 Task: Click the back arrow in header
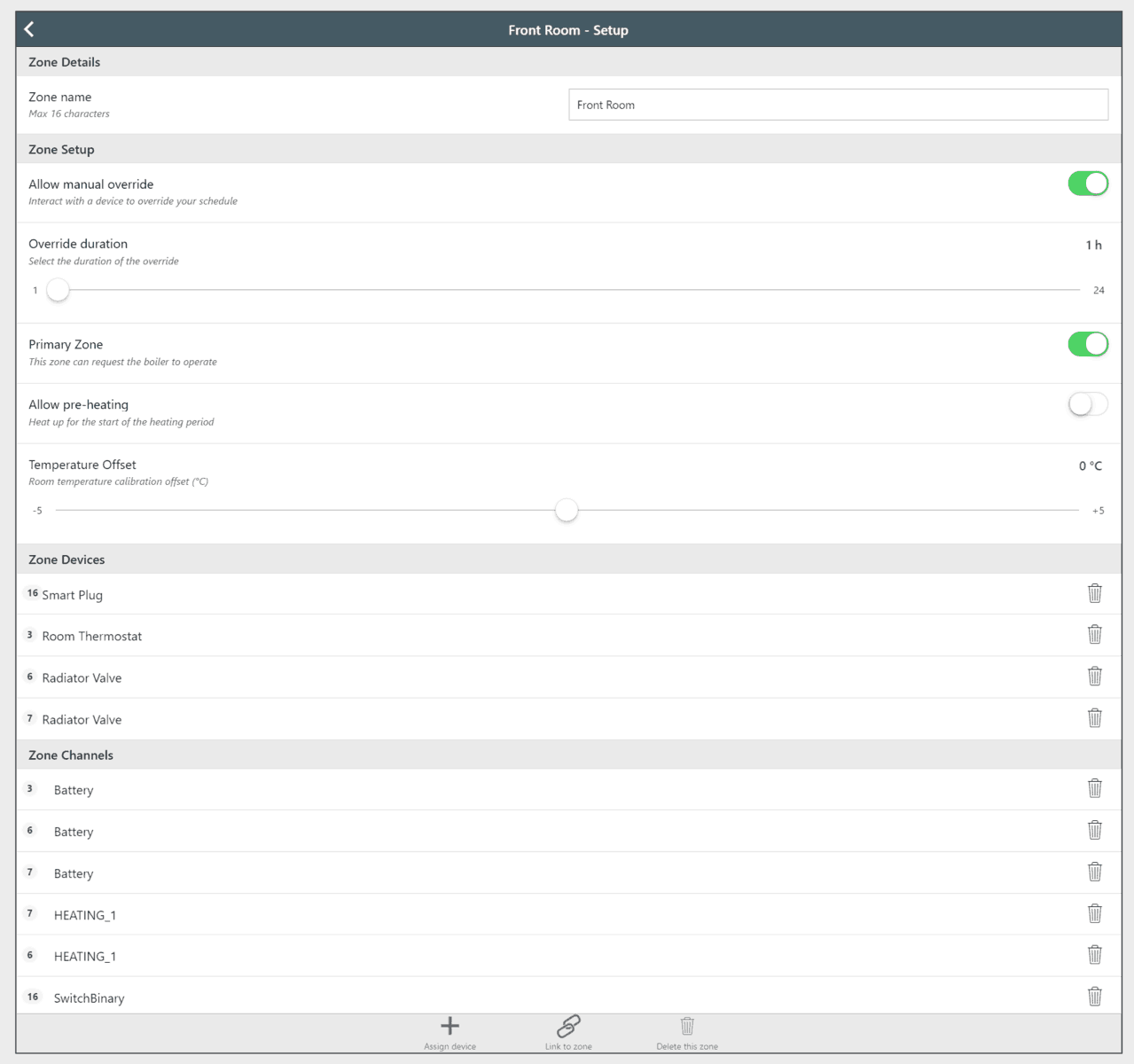(x=29, y=29)
